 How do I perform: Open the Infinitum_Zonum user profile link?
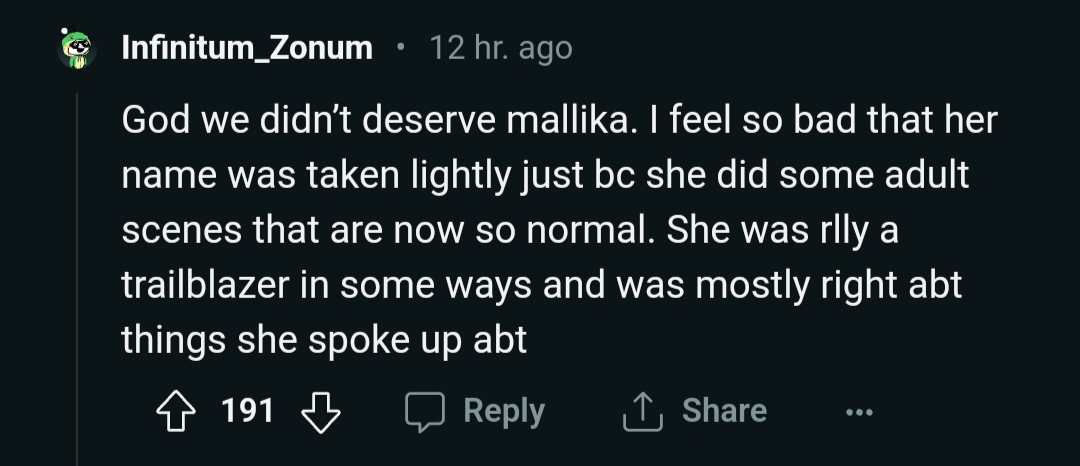[x=246, y=47]
